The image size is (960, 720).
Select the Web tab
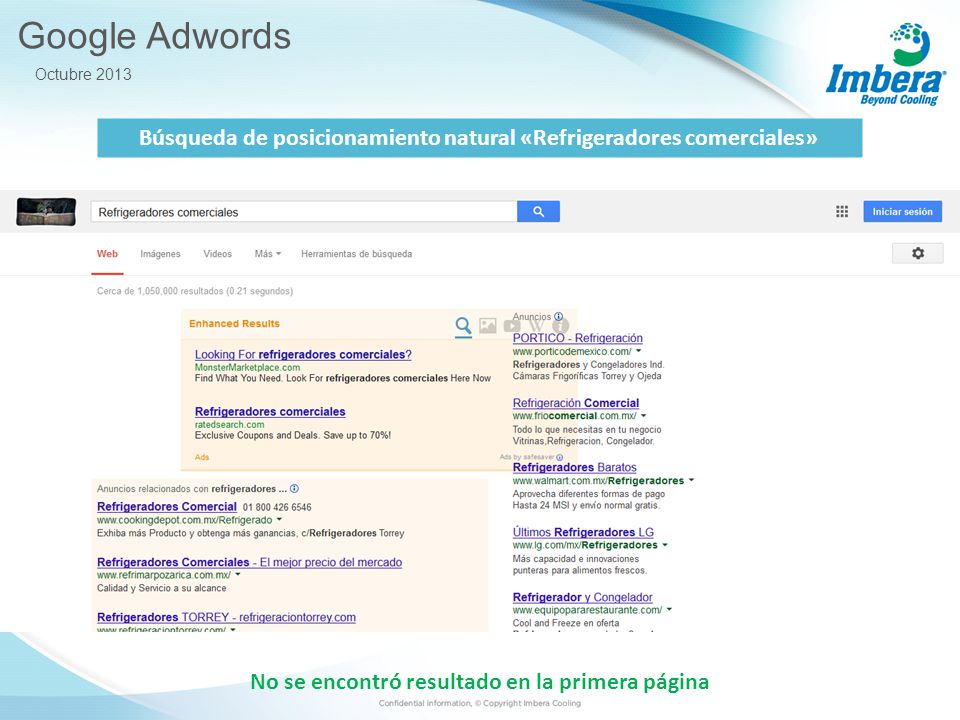coord(107,253)
